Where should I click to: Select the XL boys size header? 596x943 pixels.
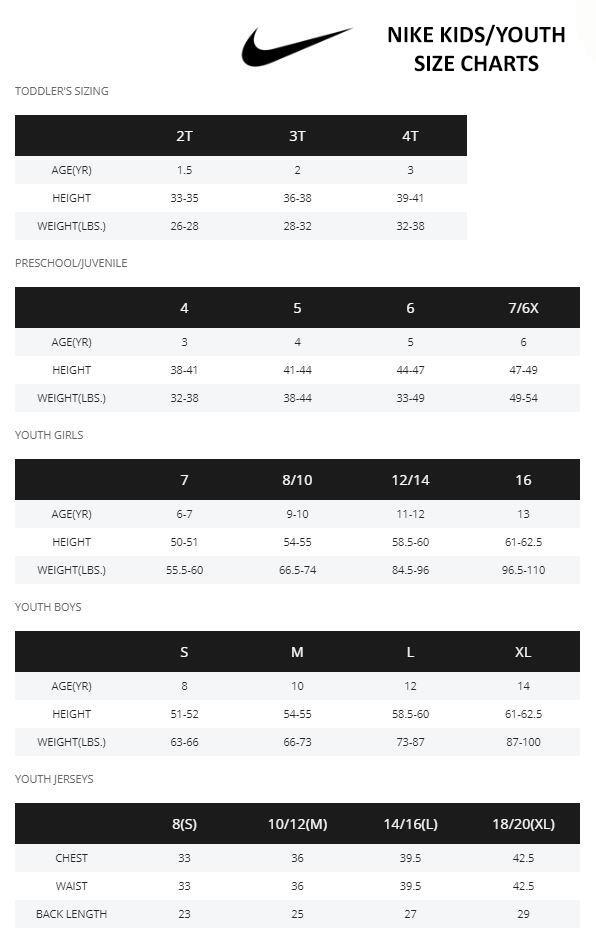point(523,652)
